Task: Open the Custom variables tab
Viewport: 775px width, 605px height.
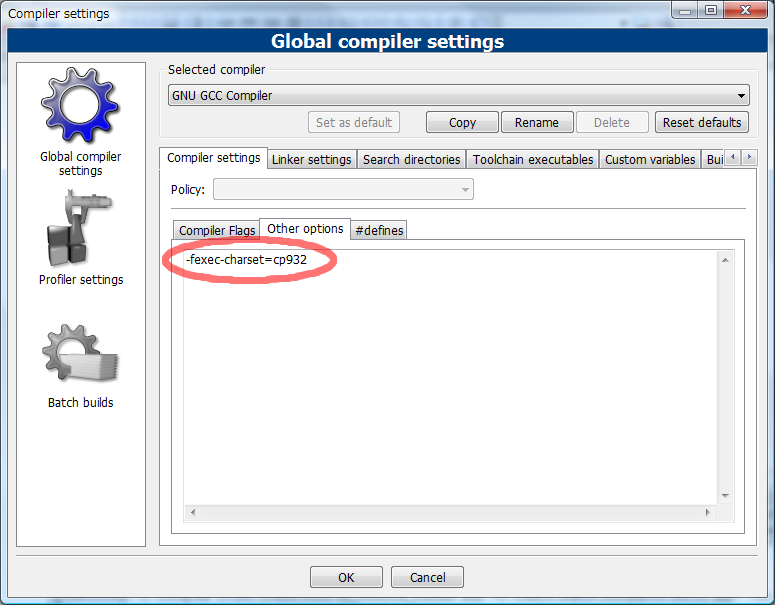Action: tap(650, 160)
